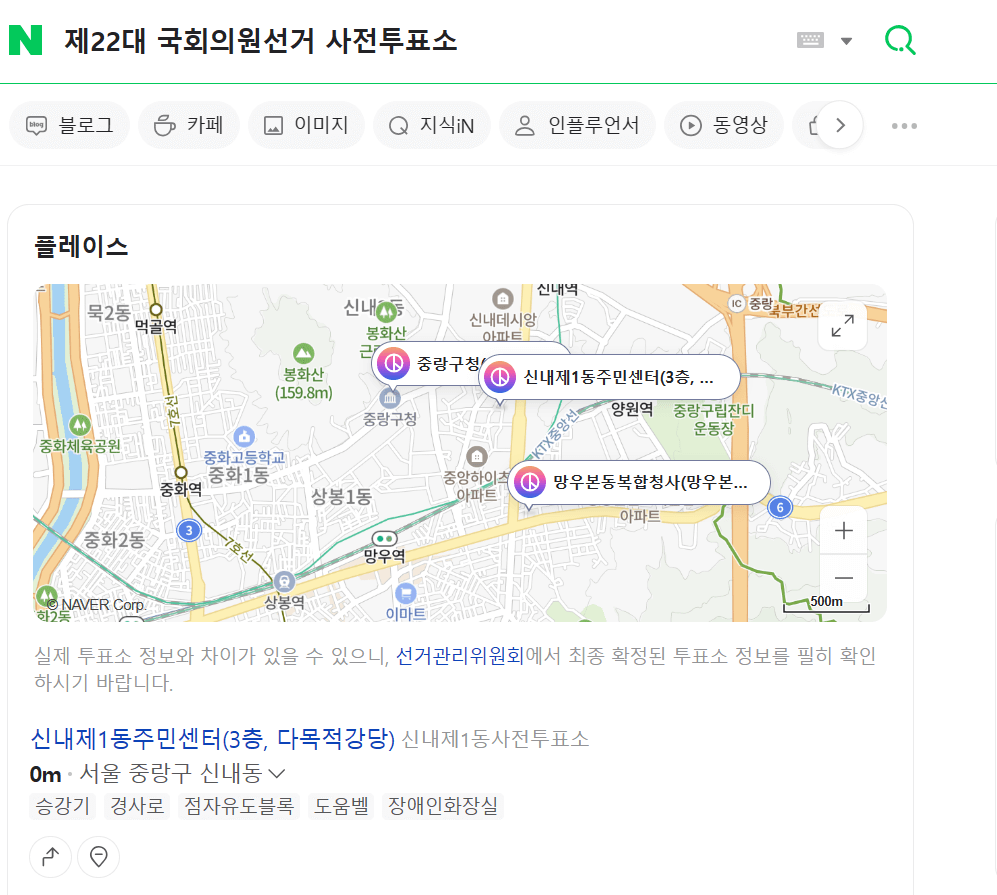This screenshot has height=895, width=997.
Task: Click the share arrow icon below the place
Action: click(50, 857)
